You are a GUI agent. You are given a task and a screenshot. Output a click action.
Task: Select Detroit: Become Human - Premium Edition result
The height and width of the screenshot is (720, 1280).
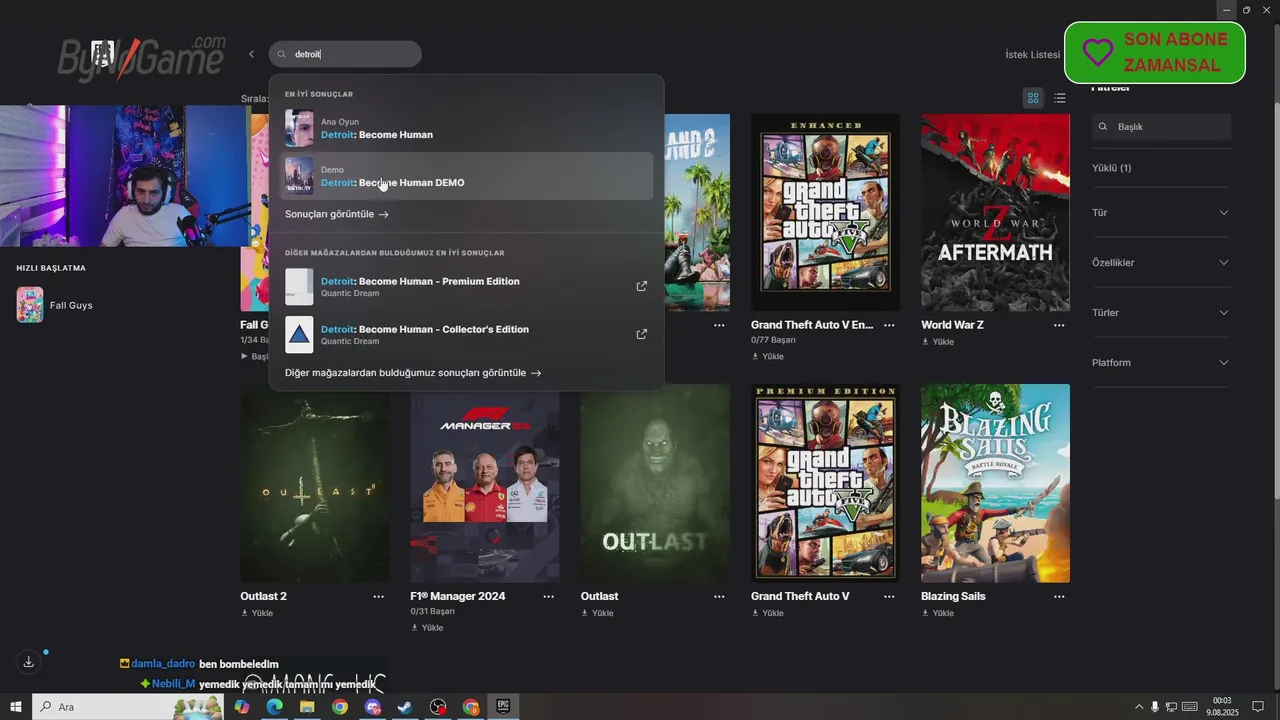[x=466, y=286]
